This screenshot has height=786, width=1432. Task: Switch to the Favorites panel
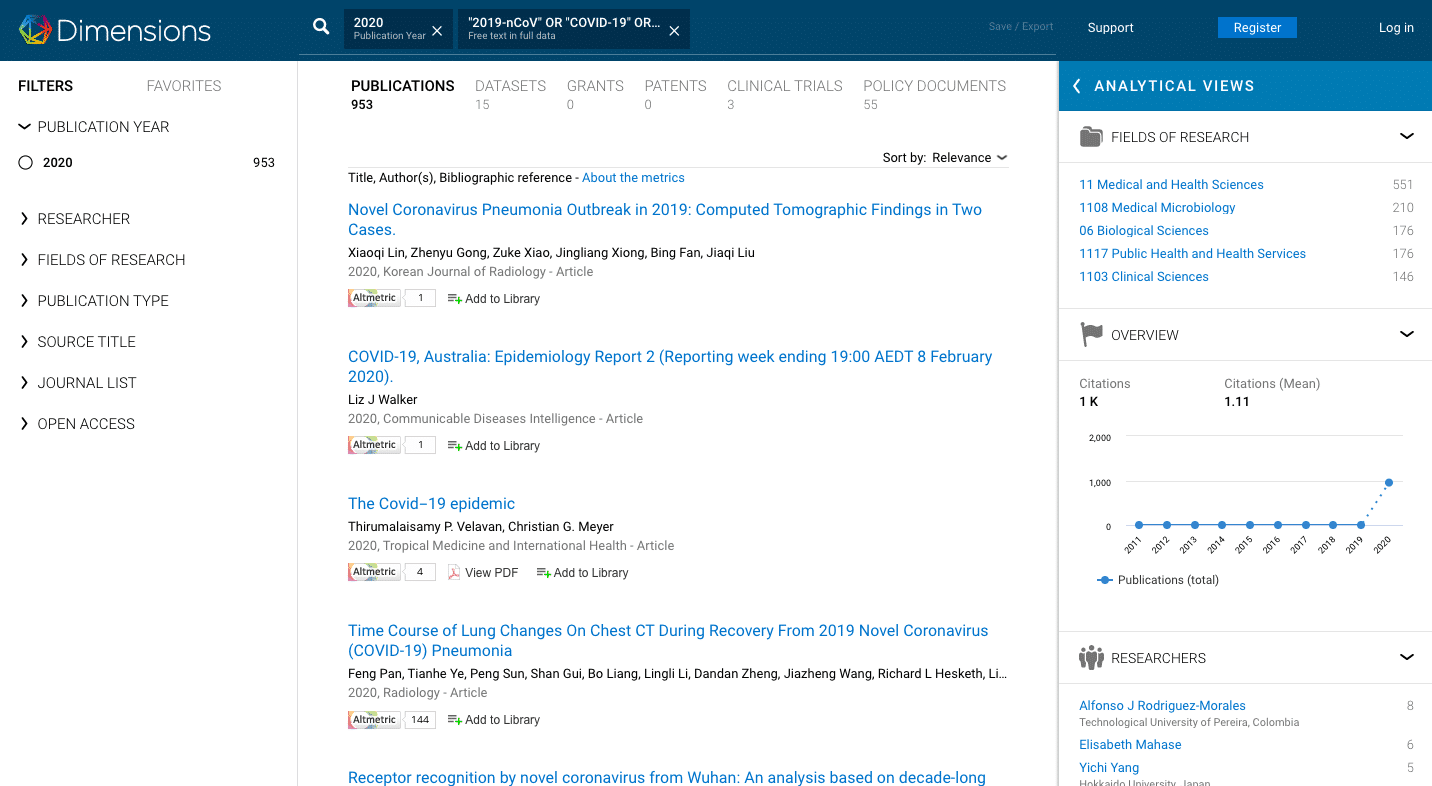coord(184,86)
